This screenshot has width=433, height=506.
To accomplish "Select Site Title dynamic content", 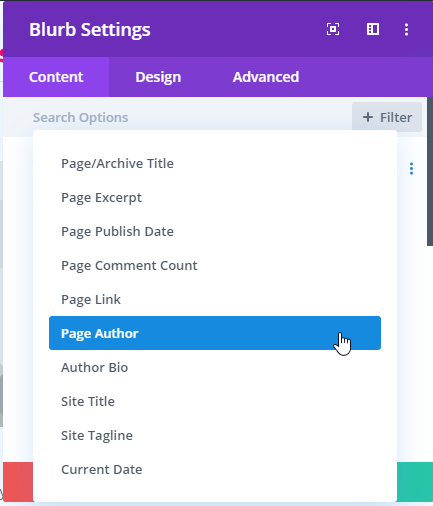I will (x=215, y=402).
